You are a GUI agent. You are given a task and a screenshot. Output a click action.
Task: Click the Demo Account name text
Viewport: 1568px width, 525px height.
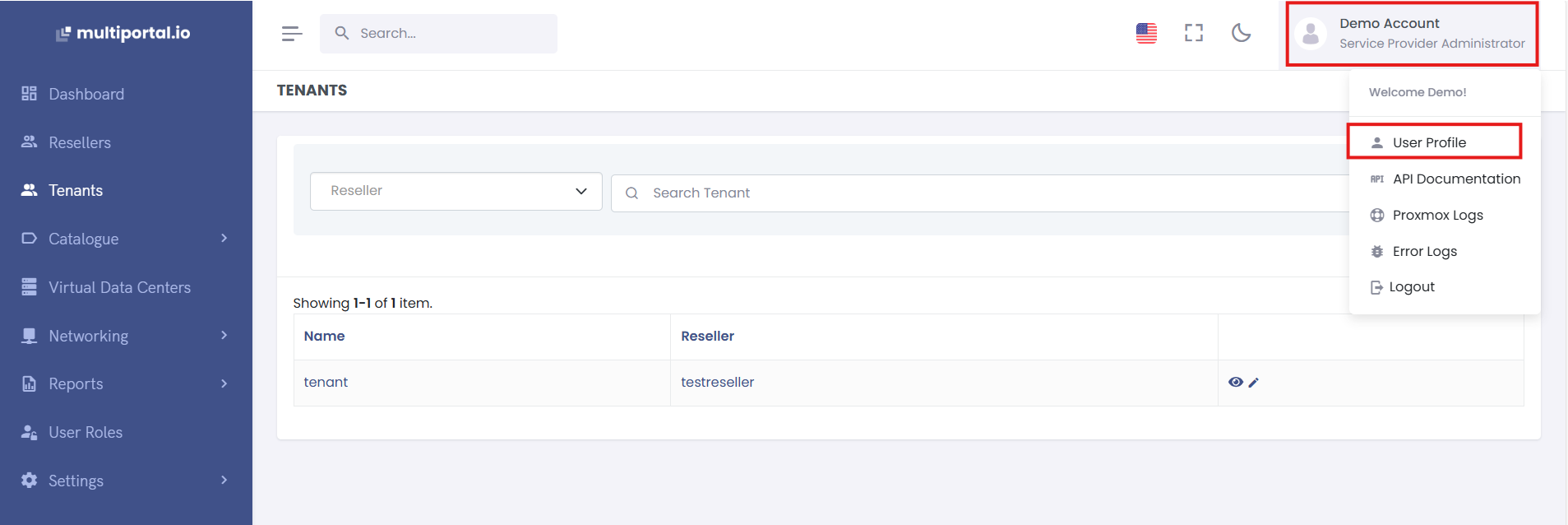1390,23
